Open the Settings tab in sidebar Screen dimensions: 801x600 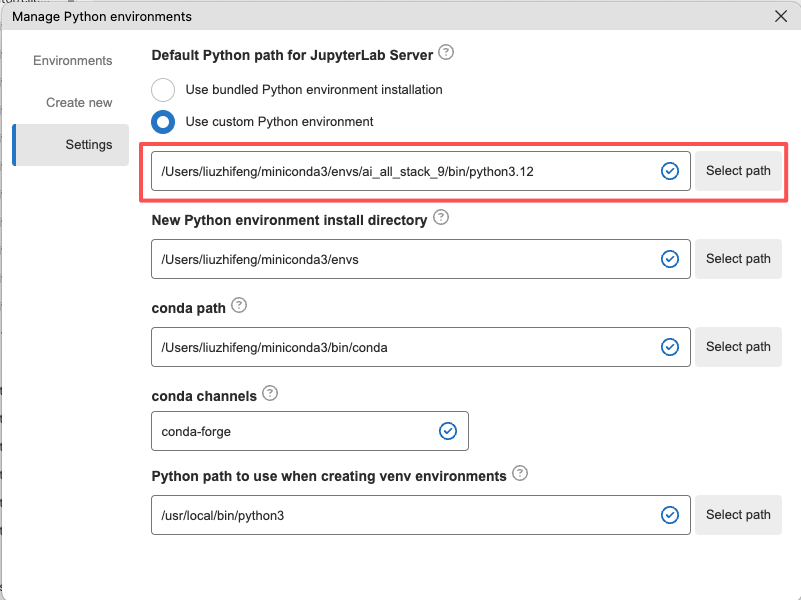[88, 145]
